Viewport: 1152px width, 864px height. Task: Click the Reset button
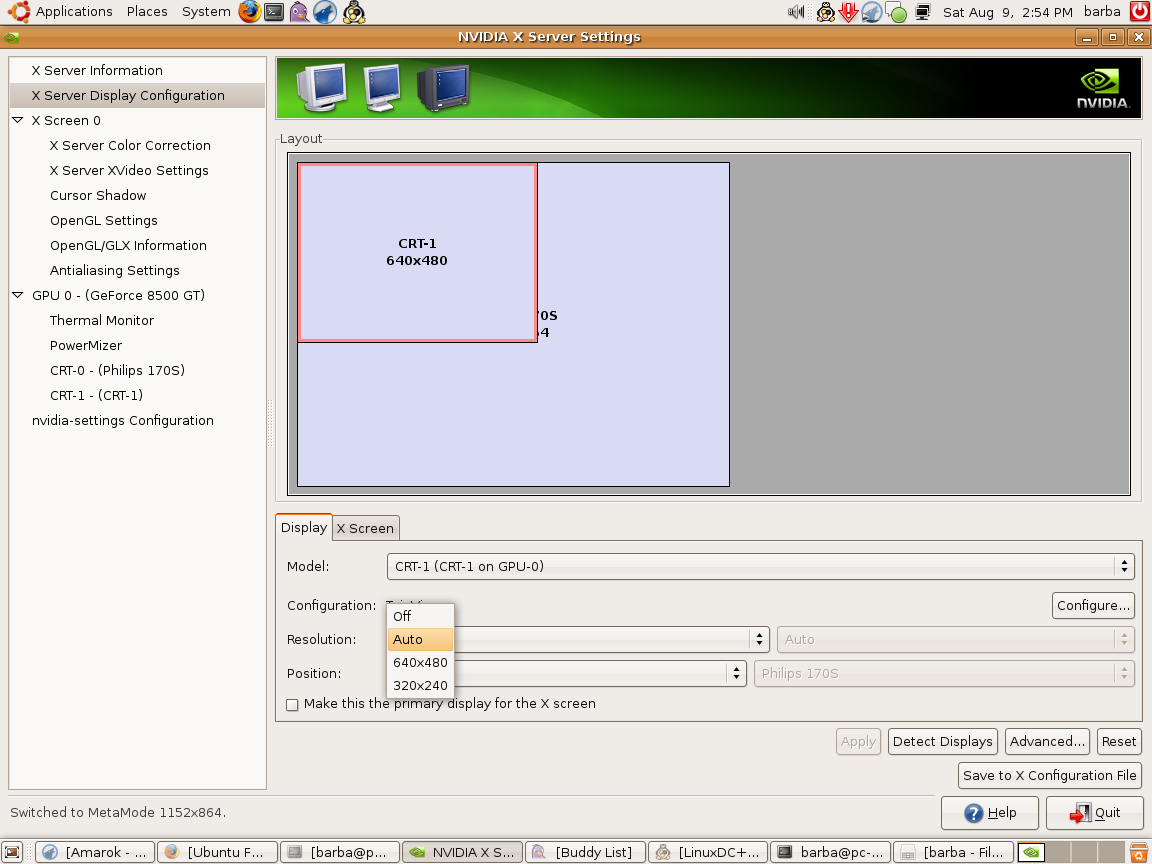pyautogui.click(x=1118, y=741)
